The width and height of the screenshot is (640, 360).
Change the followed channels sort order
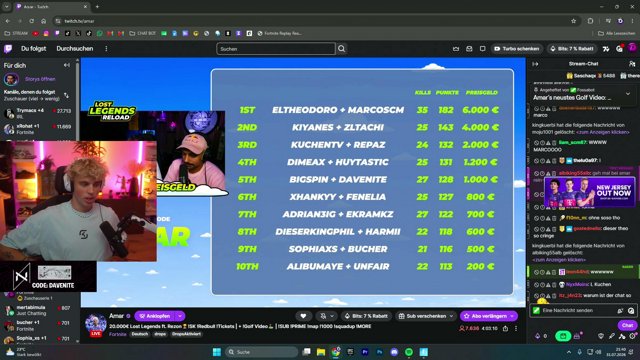(x=67, y=96)
